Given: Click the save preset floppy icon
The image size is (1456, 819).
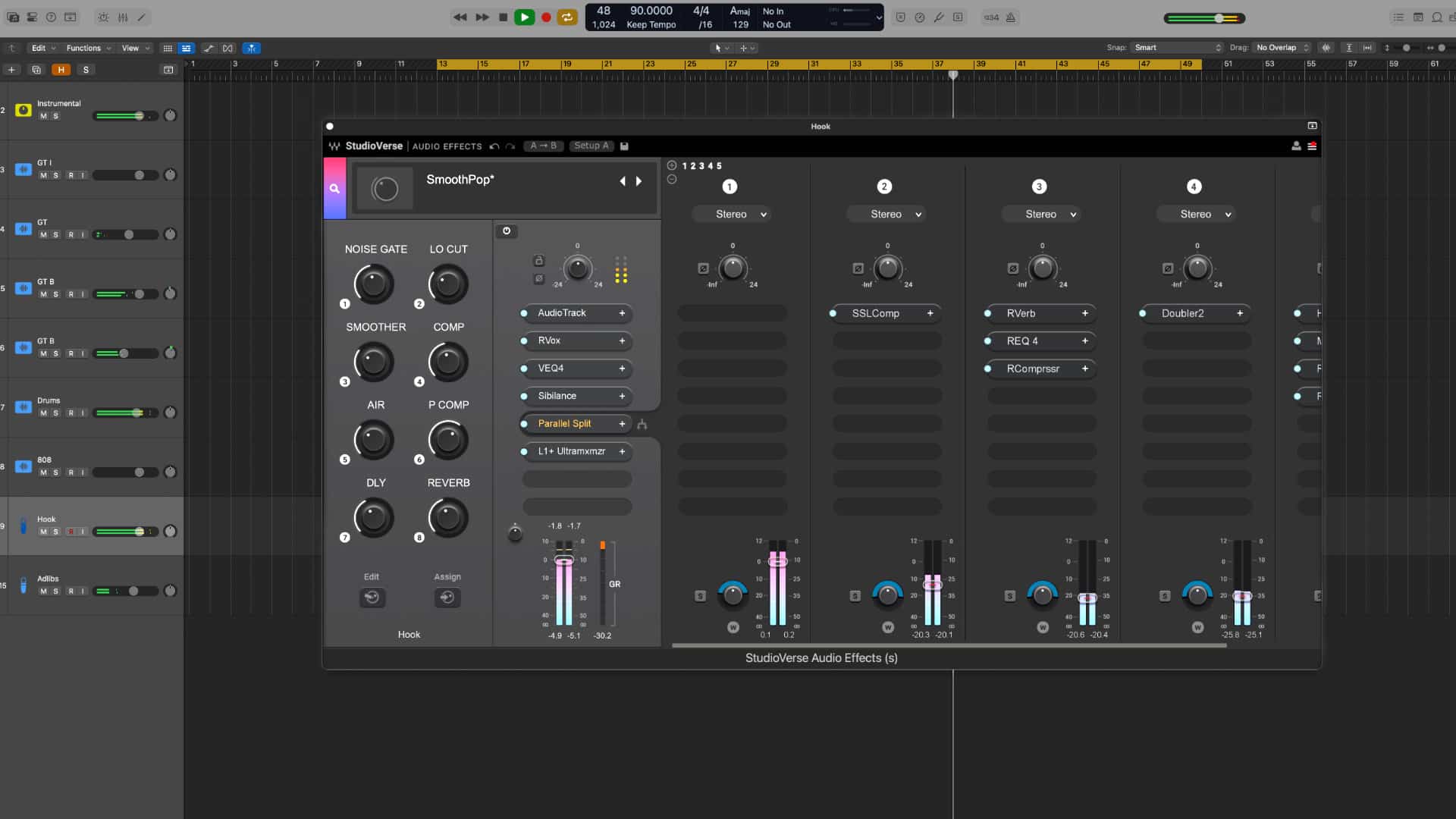Looking at the screenshot, I should 624,146.
